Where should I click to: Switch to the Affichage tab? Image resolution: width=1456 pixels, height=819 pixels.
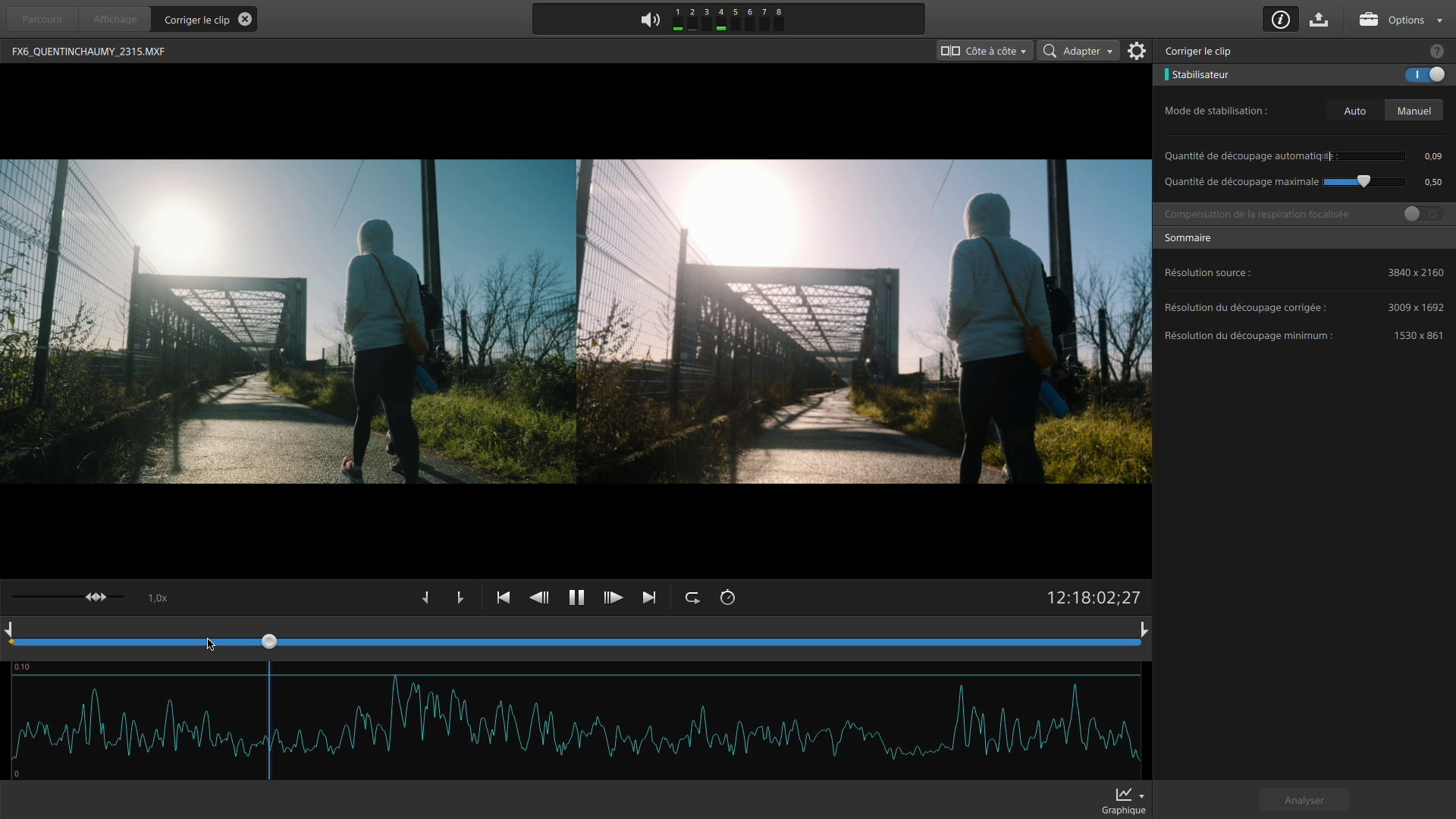pos(115,19)
